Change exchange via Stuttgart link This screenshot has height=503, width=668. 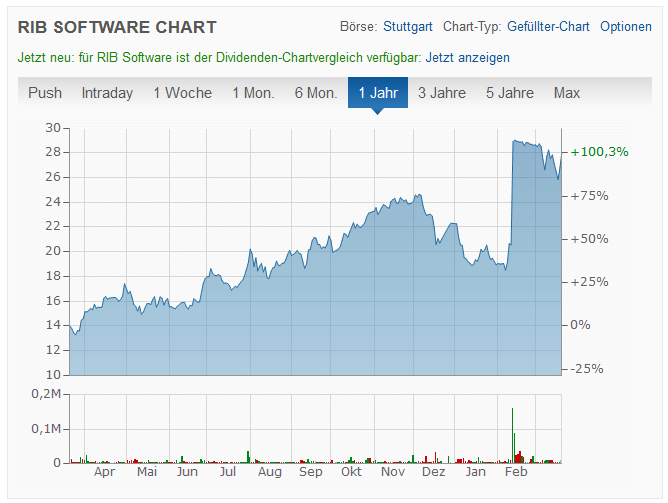pyautogui.click(x=408, y=26)
